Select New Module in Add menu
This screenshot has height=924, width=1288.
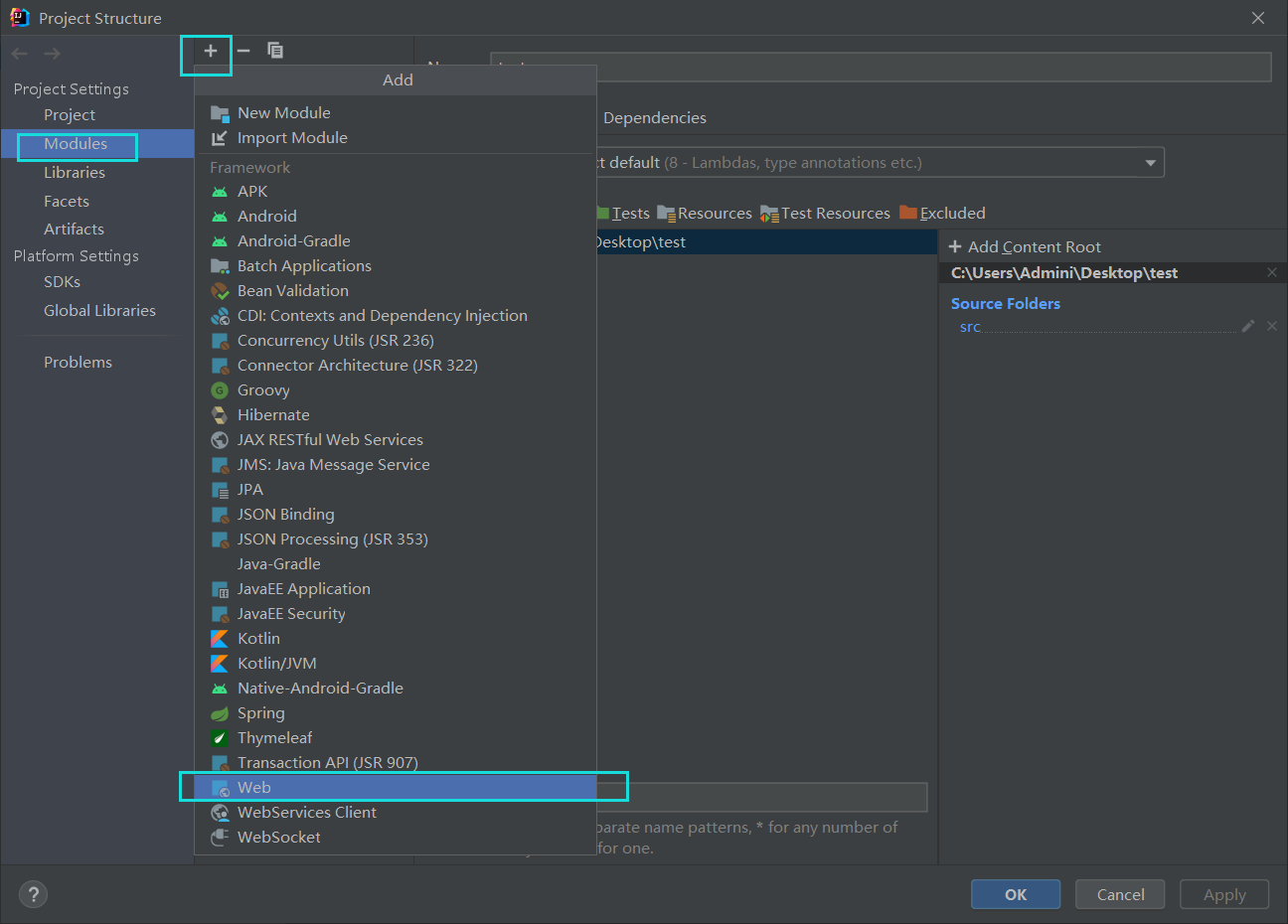(396, 113)
